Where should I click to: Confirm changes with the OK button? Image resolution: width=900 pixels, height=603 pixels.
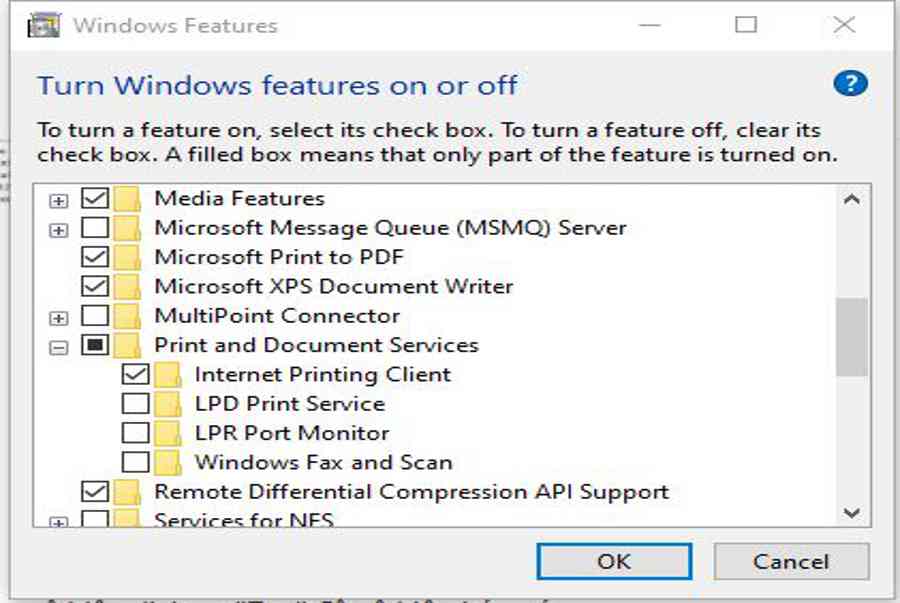point(614,561)
